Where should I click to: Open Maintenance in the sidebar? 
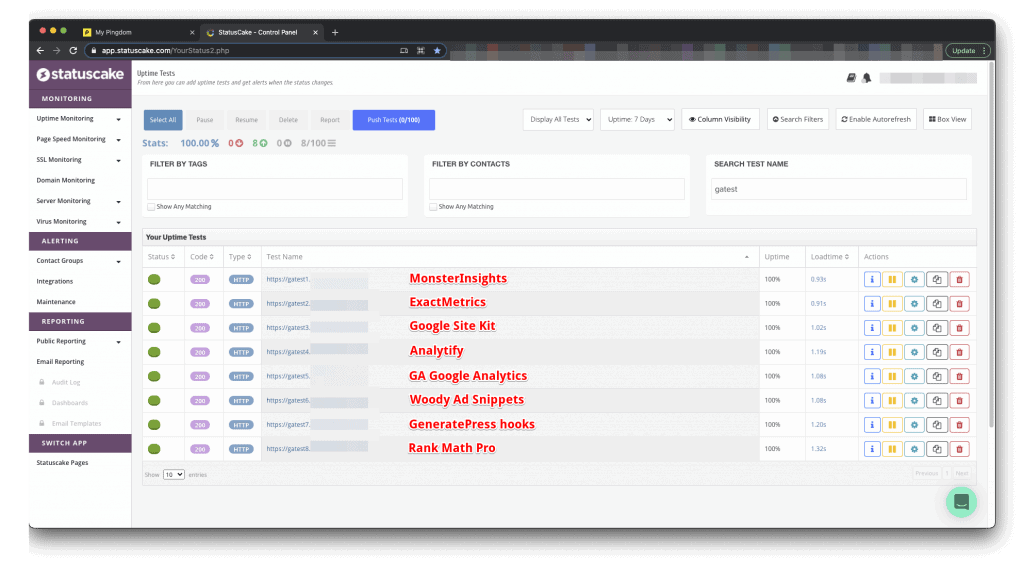coord(56,302)
